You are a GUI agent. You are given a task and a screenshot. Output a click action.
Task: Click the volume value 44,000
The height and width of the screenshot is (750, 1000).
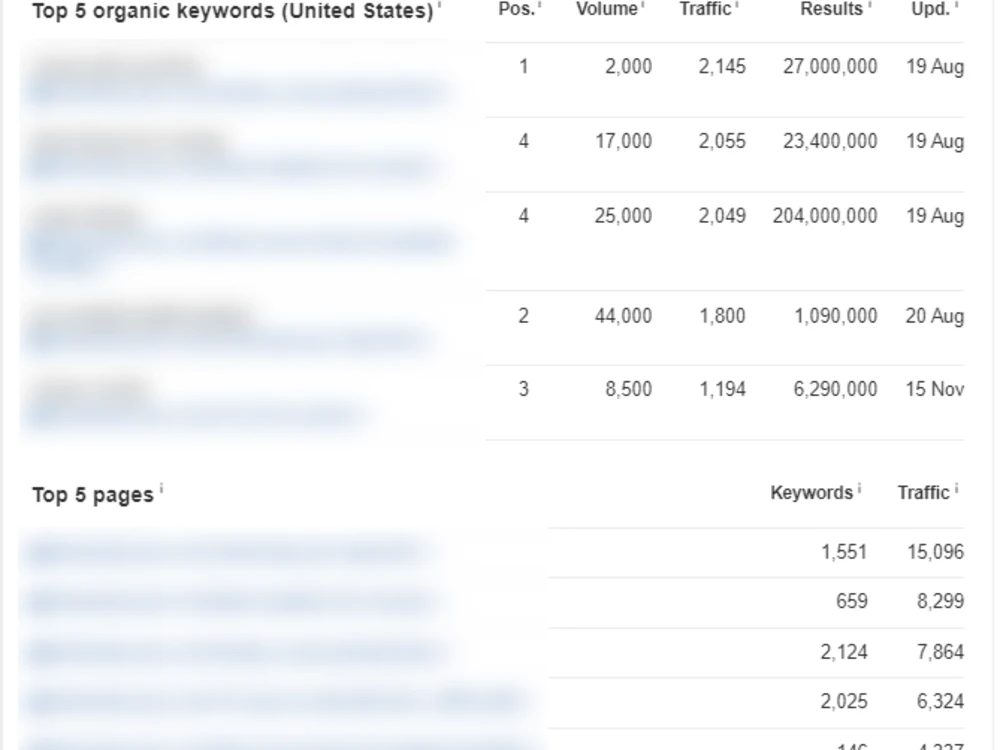623,316
